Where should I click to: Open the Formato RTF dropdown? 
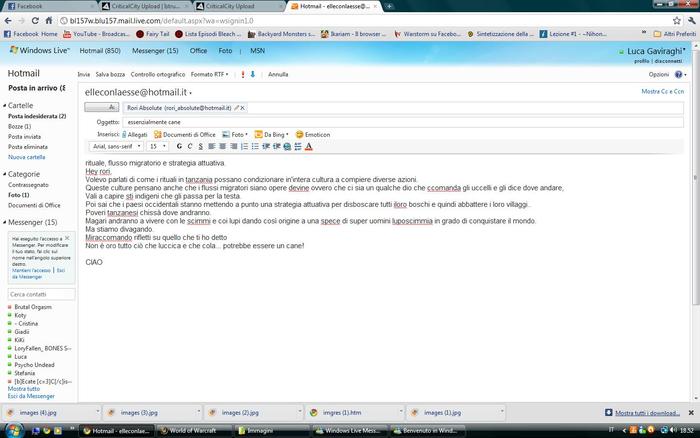209,75
